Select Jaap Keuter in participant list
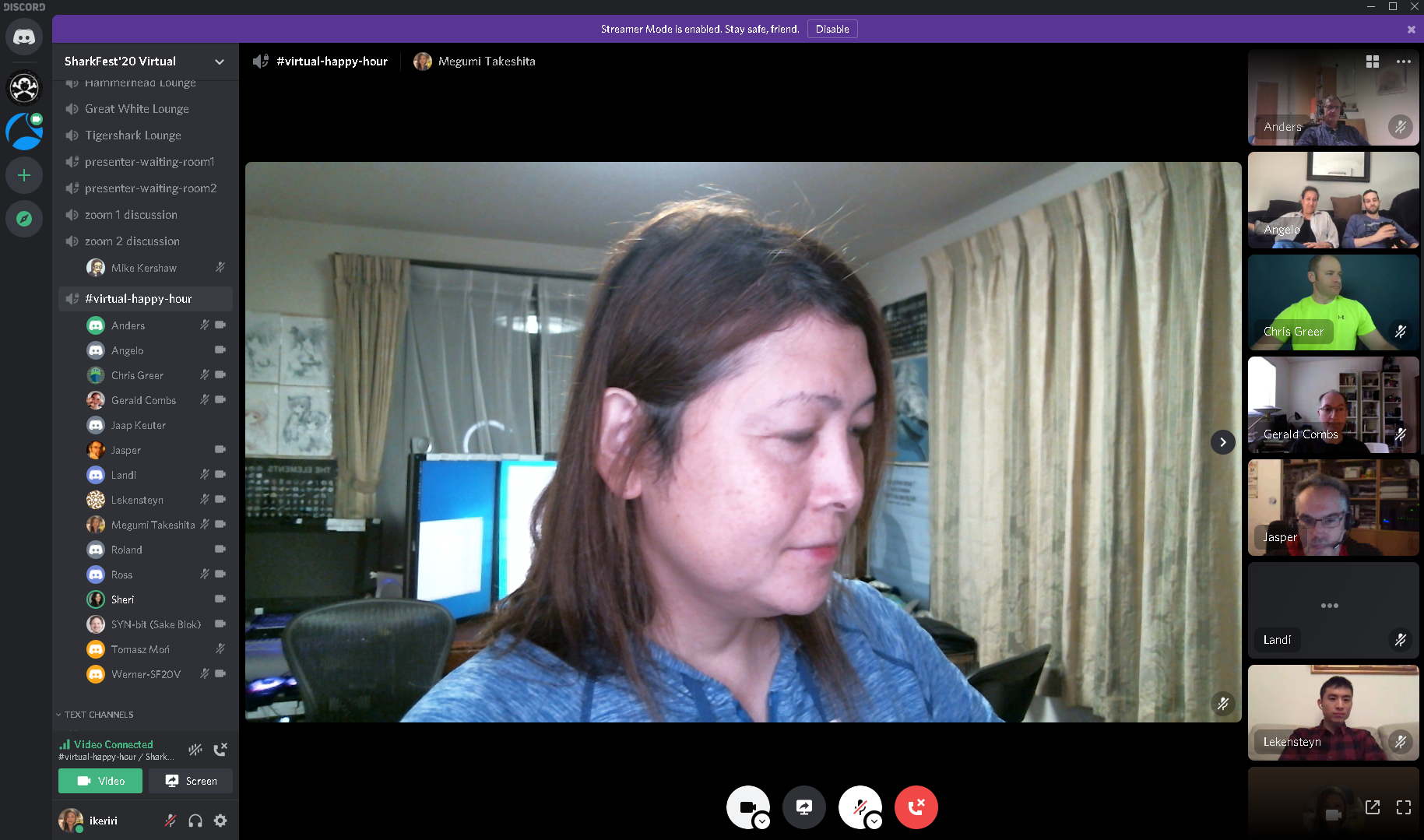1424x840 pixels. point(156,425)
